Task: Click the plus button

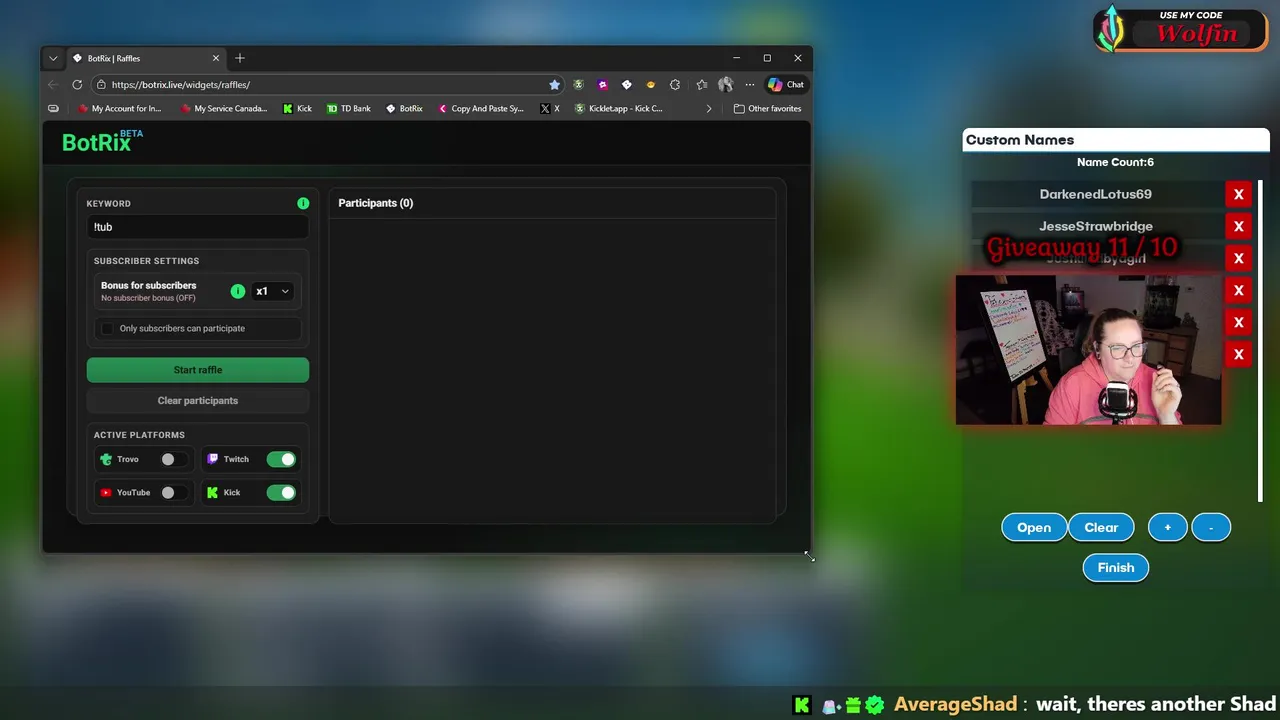Action: click(x=1167, y=527)
